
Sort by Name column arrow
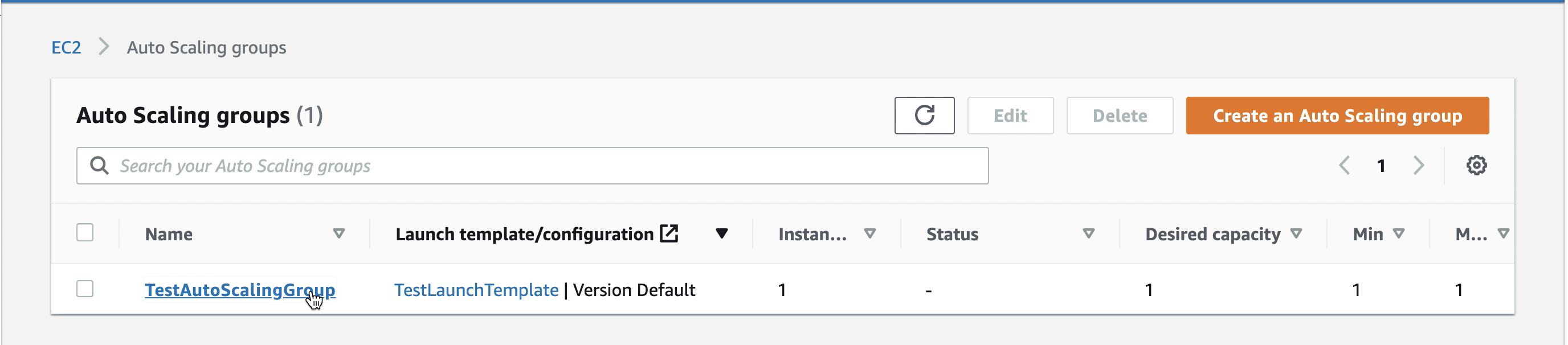pos(339,233)
